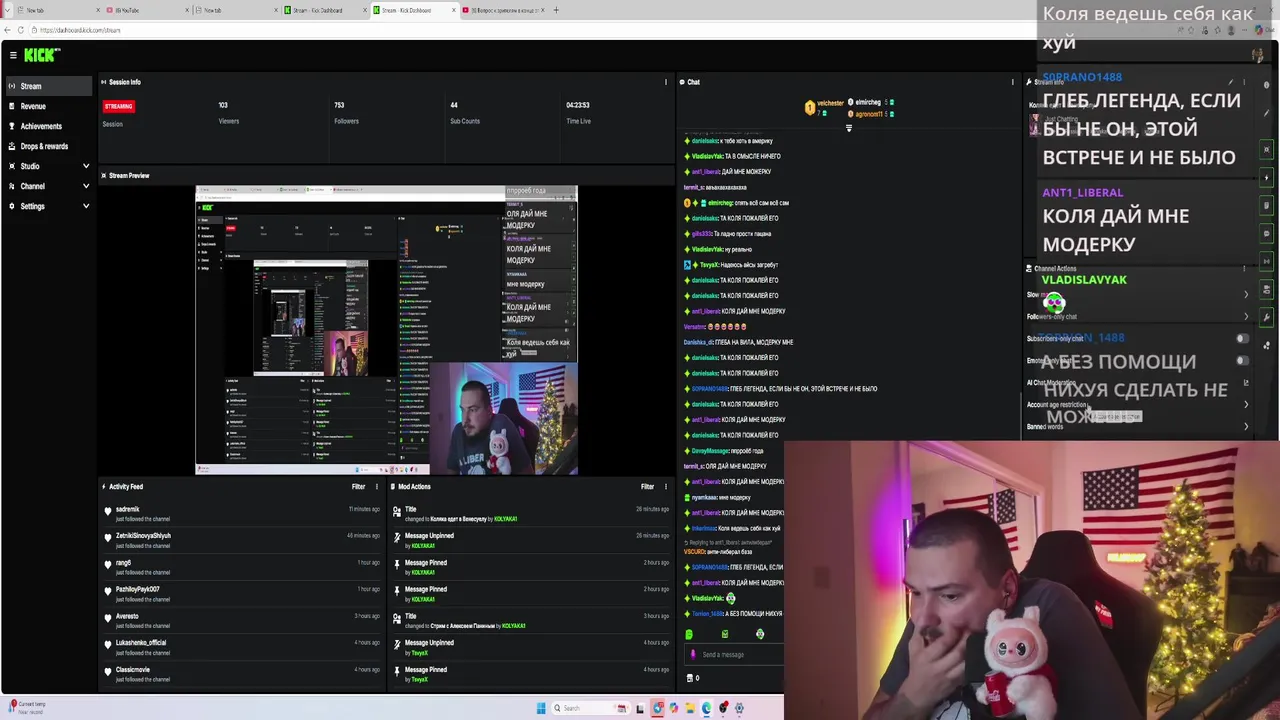Click the wrench icon in right toolbar
1280x720 pixels.
[x=1266, y=318]
